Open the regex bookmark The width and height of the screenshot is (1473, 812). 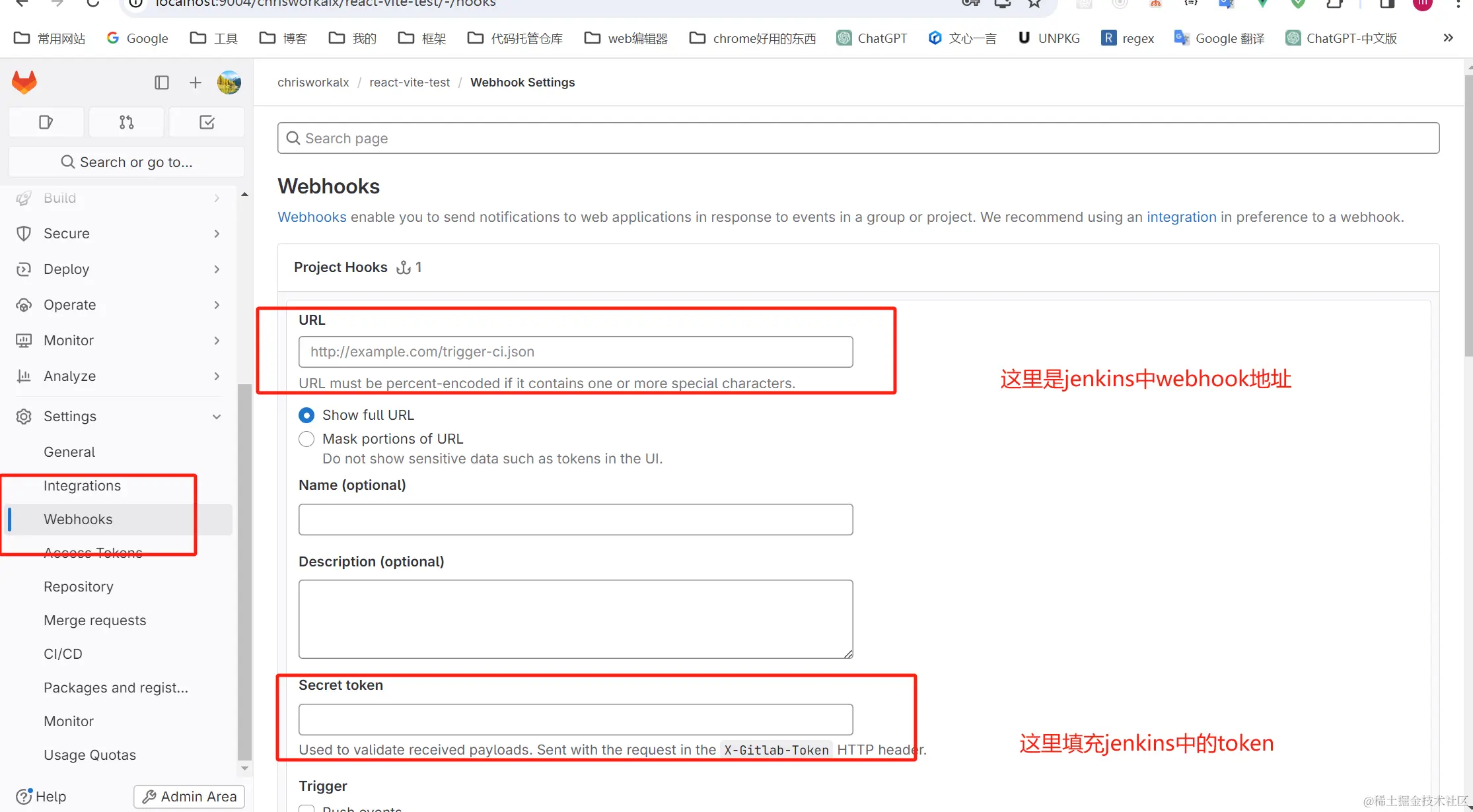tap(1128, 38)
